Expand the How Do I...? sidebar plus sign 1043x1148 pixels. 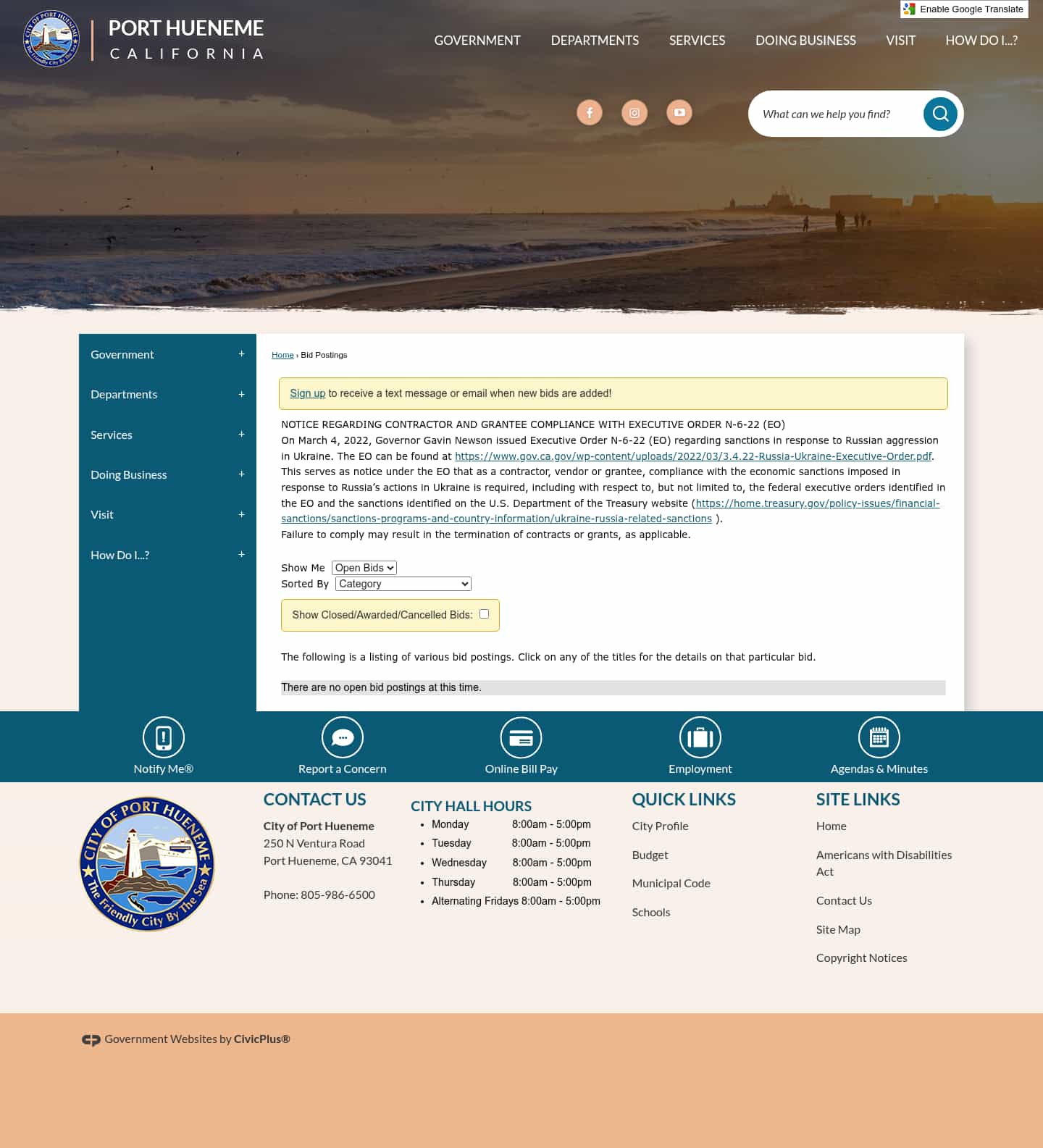[x=241, y=555]
